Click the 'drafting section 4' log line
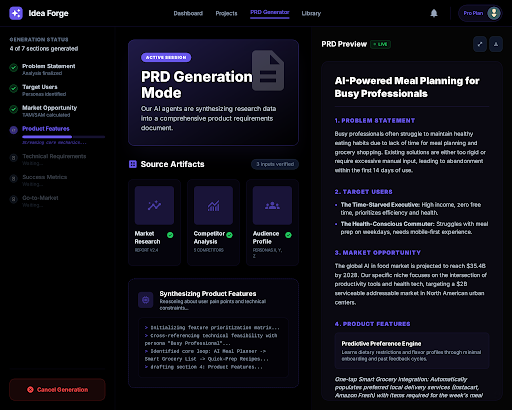The height and width of the screenshot is (410, 512). 203,367
